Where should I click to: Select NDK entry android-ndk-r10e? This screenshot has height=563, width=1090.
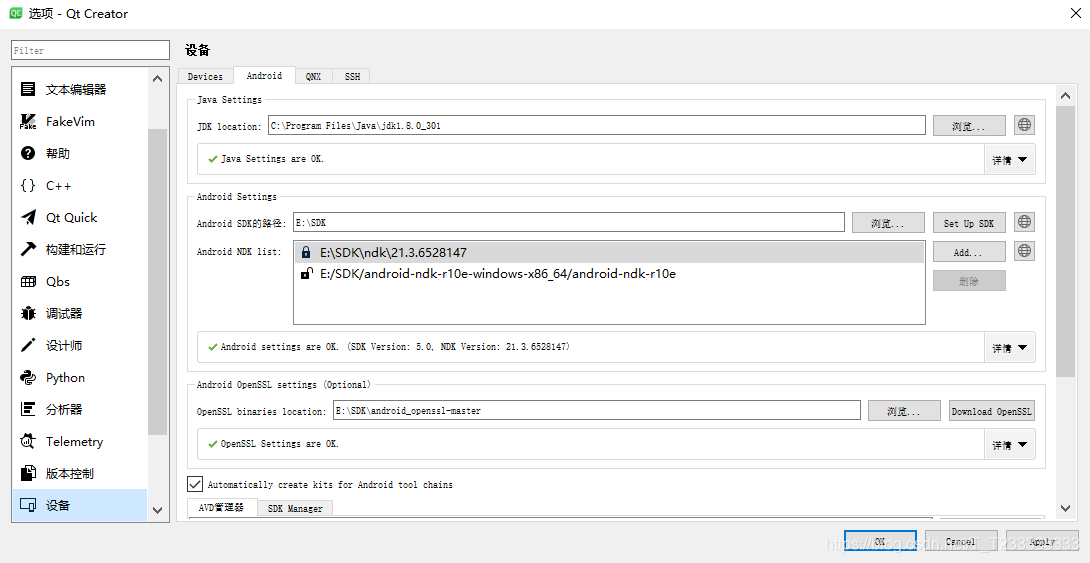(x=609, y=274)
